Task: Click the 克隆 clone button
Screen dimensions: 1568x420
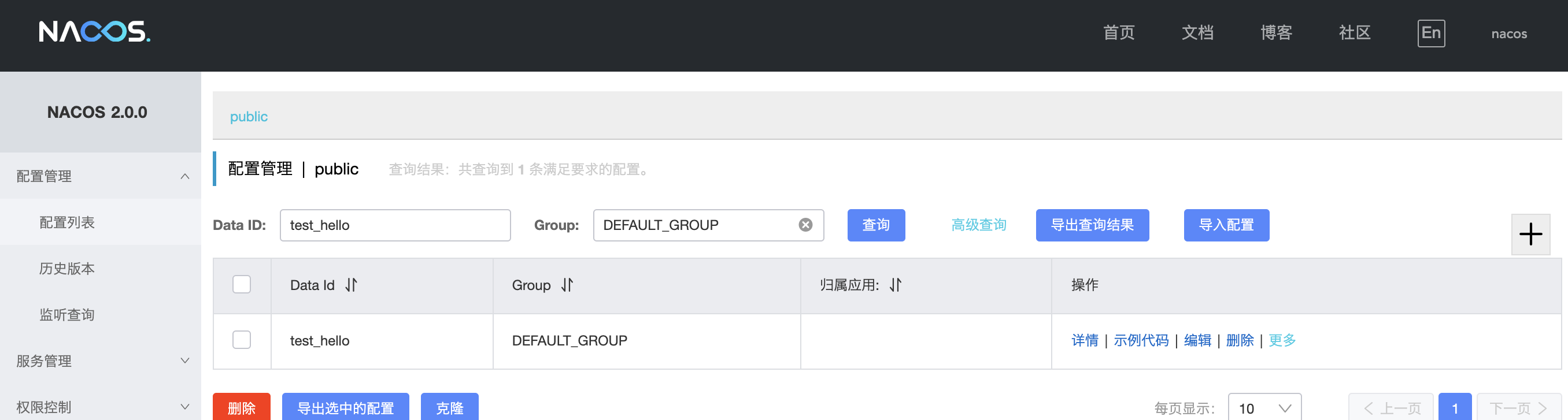Action: coord(449,407)
